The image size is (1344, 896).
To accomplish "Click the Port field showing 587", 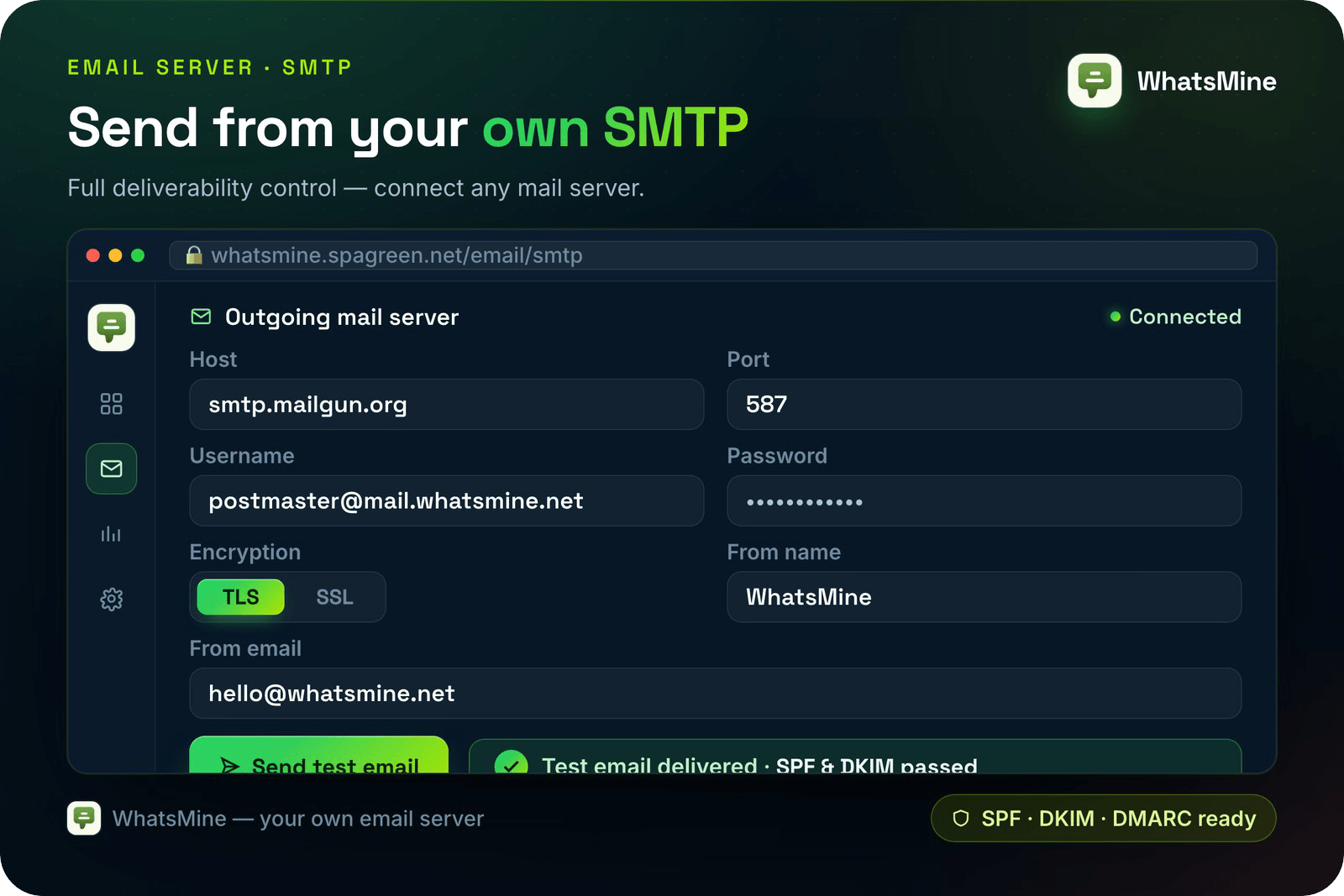I will 984,404.
